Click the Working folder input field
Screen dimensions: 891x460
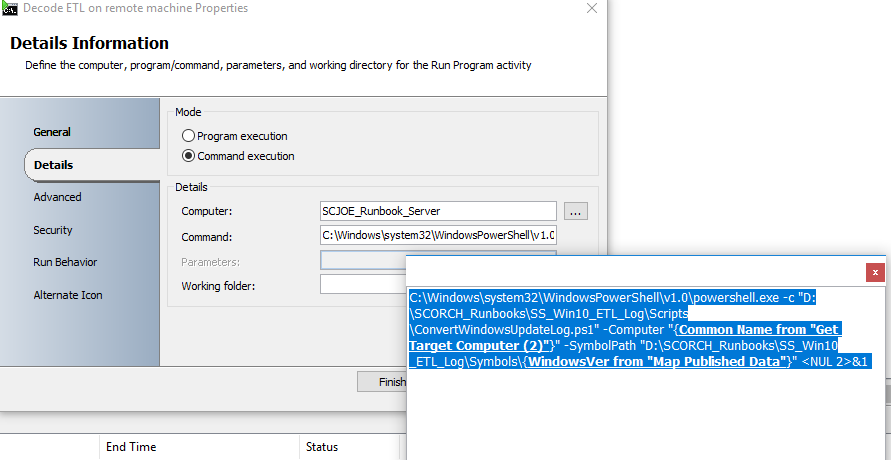tap(364, 285)
